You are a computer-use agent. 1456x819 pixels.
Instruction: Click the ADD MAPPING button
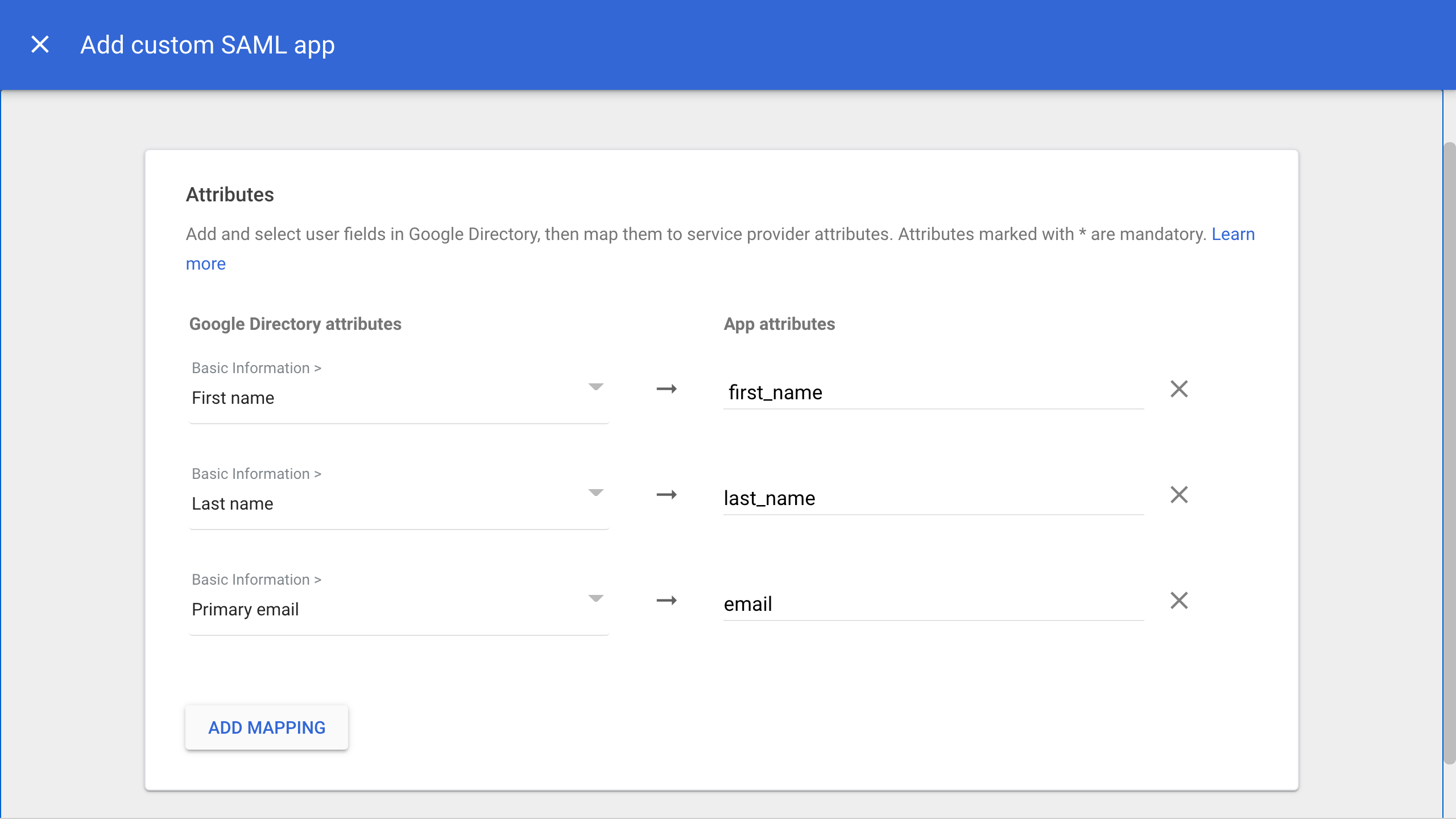(x=267, y=727)
